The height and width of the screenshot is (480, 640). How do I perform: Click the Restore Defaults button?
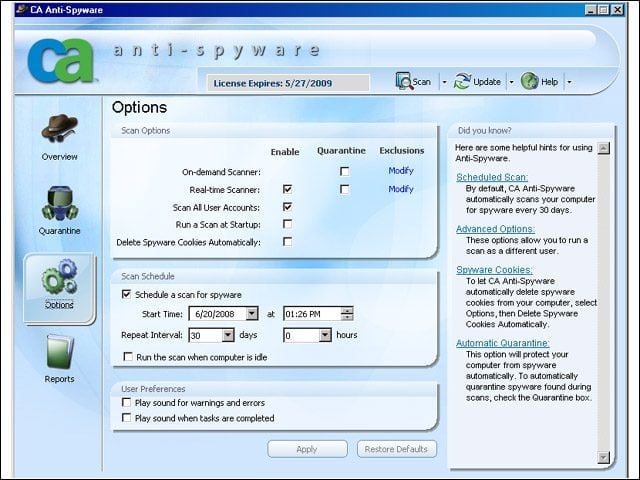coord(397,449)
